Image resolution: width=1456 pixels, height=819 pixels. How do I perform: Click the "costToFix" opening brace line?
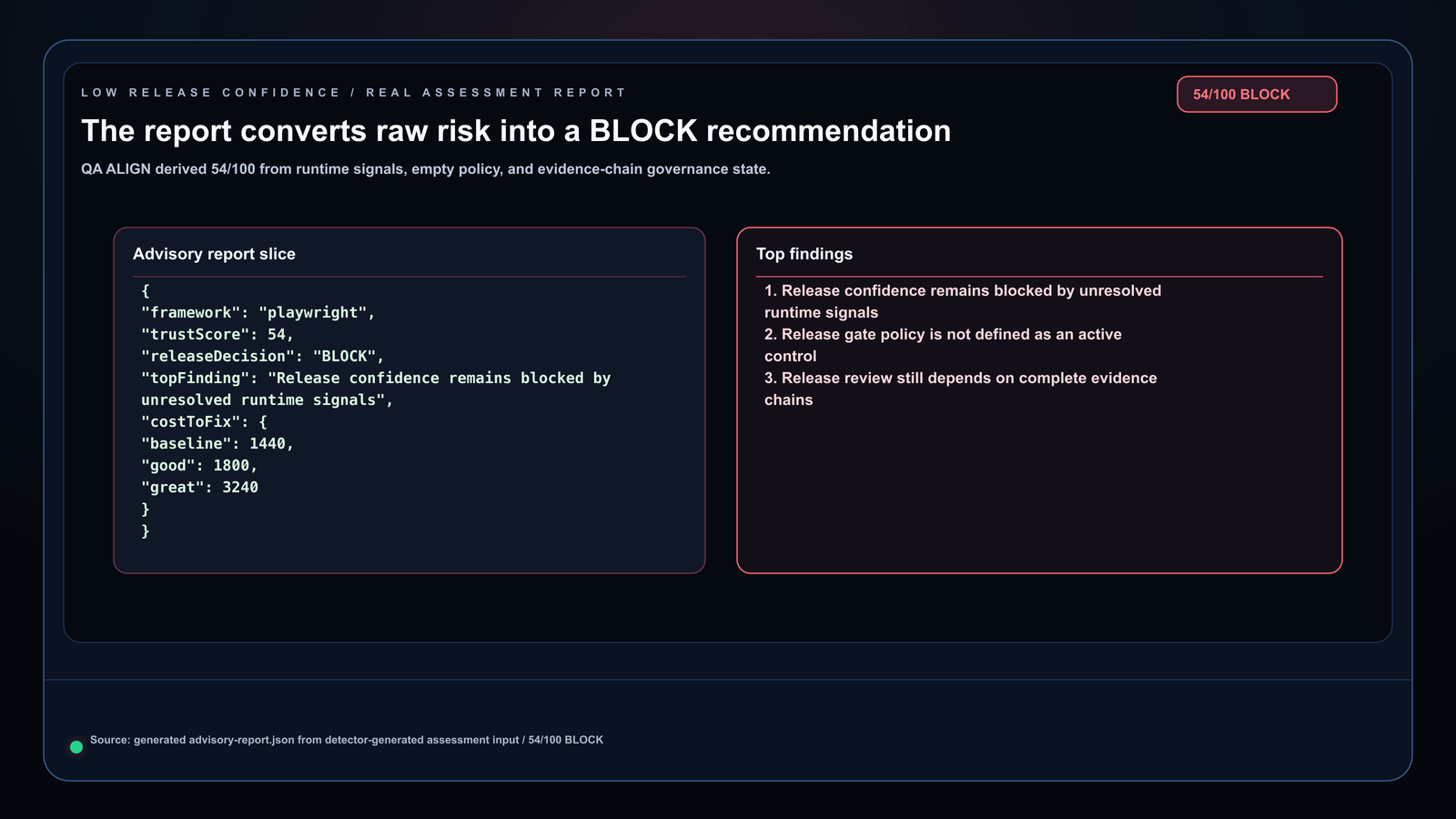click(204, 421)
